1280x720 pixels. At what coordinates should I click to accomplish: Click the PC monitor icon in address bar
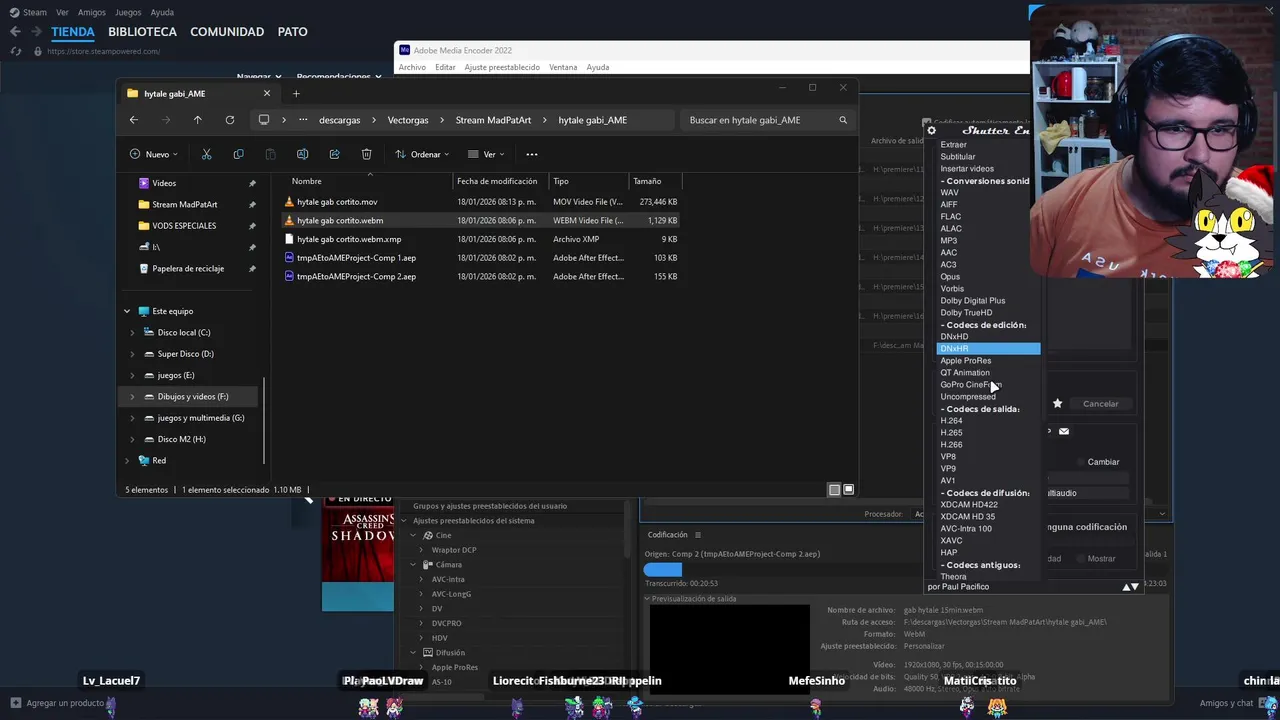pyautogui.click(x=264, y=120)
